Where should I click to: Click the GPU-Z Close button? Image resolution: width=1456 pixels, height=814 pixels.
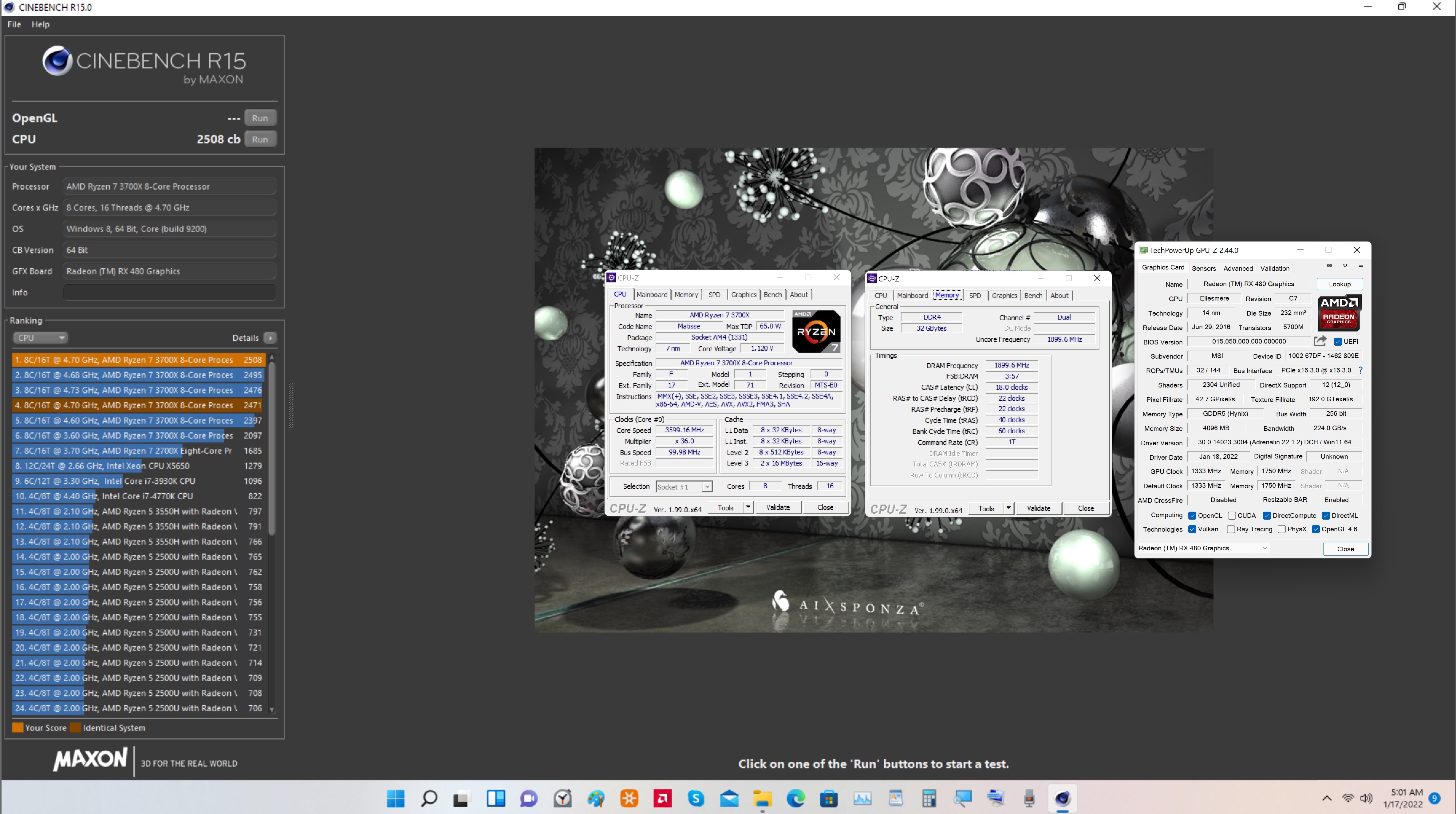coord(1345,549)
